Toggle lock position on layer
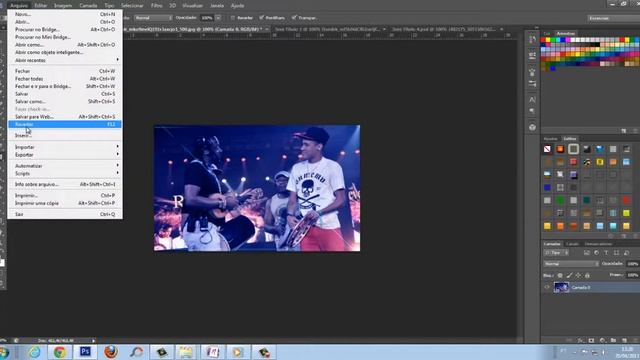This screenshot has height=360, width=640. pyautogui.click(x=578, y=276)
